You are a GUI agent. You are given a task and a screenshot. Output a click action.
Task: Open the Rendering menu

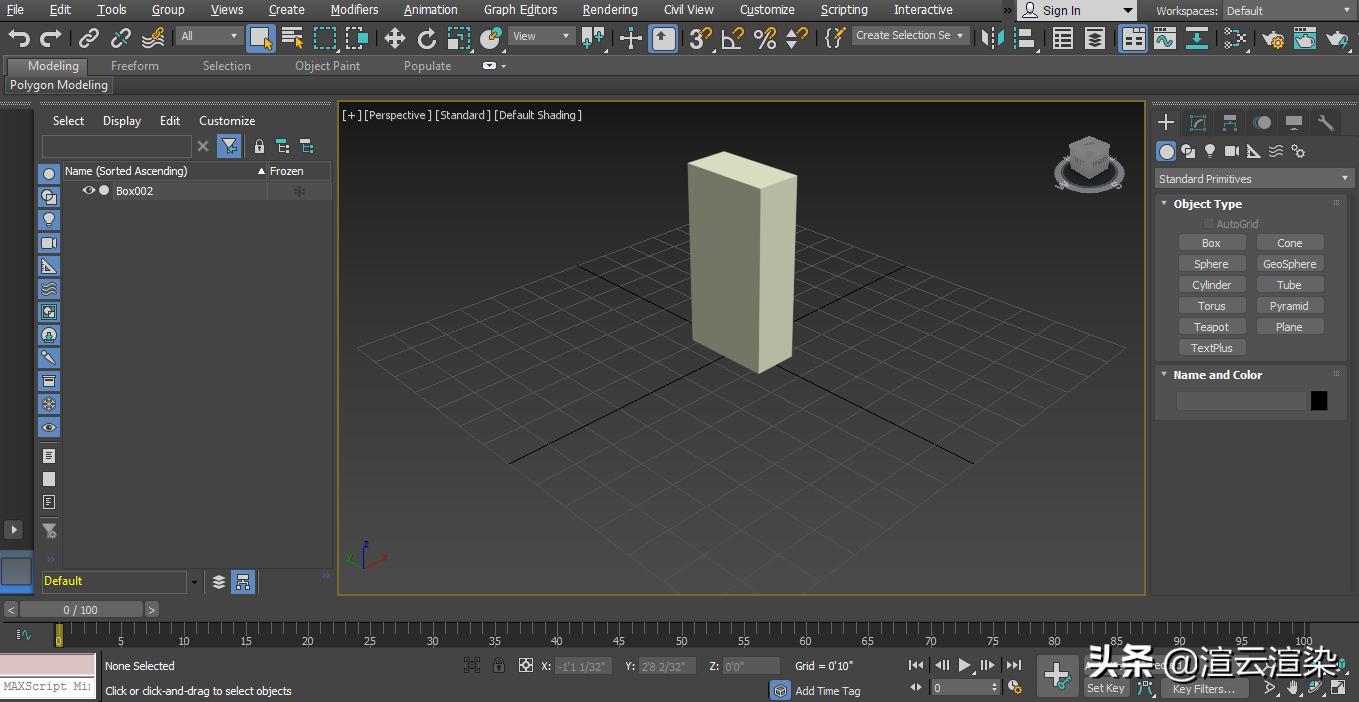click(x=609, y=10)
